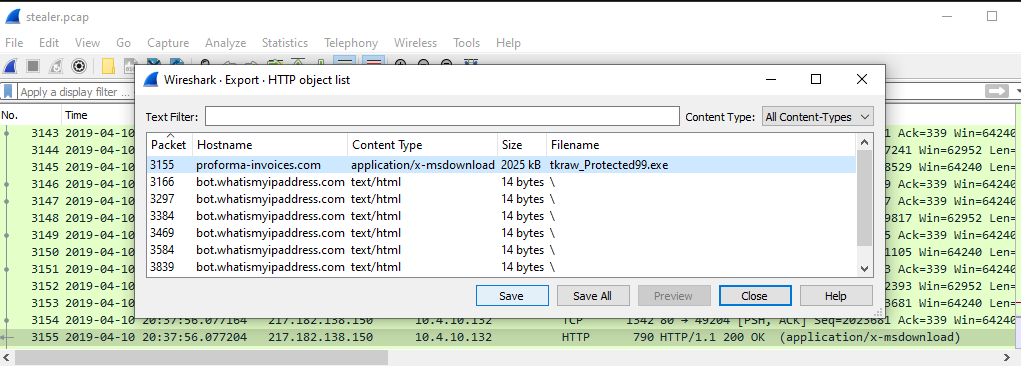
Task: Click the main window horizontal scrollbar thumb
Action: point(201,358)
